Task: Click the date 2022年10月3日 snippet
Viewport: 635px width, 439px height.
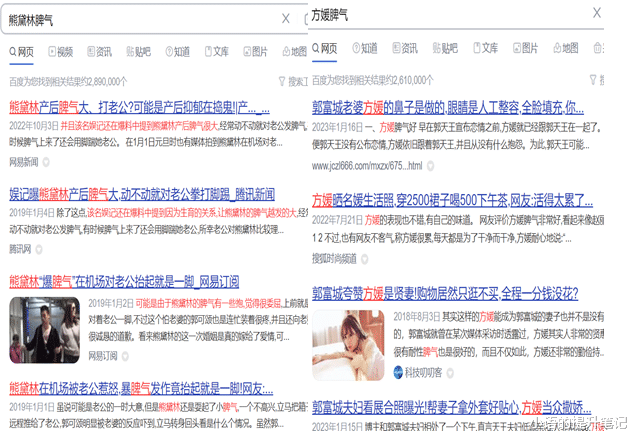Action: tap(34, 126)
